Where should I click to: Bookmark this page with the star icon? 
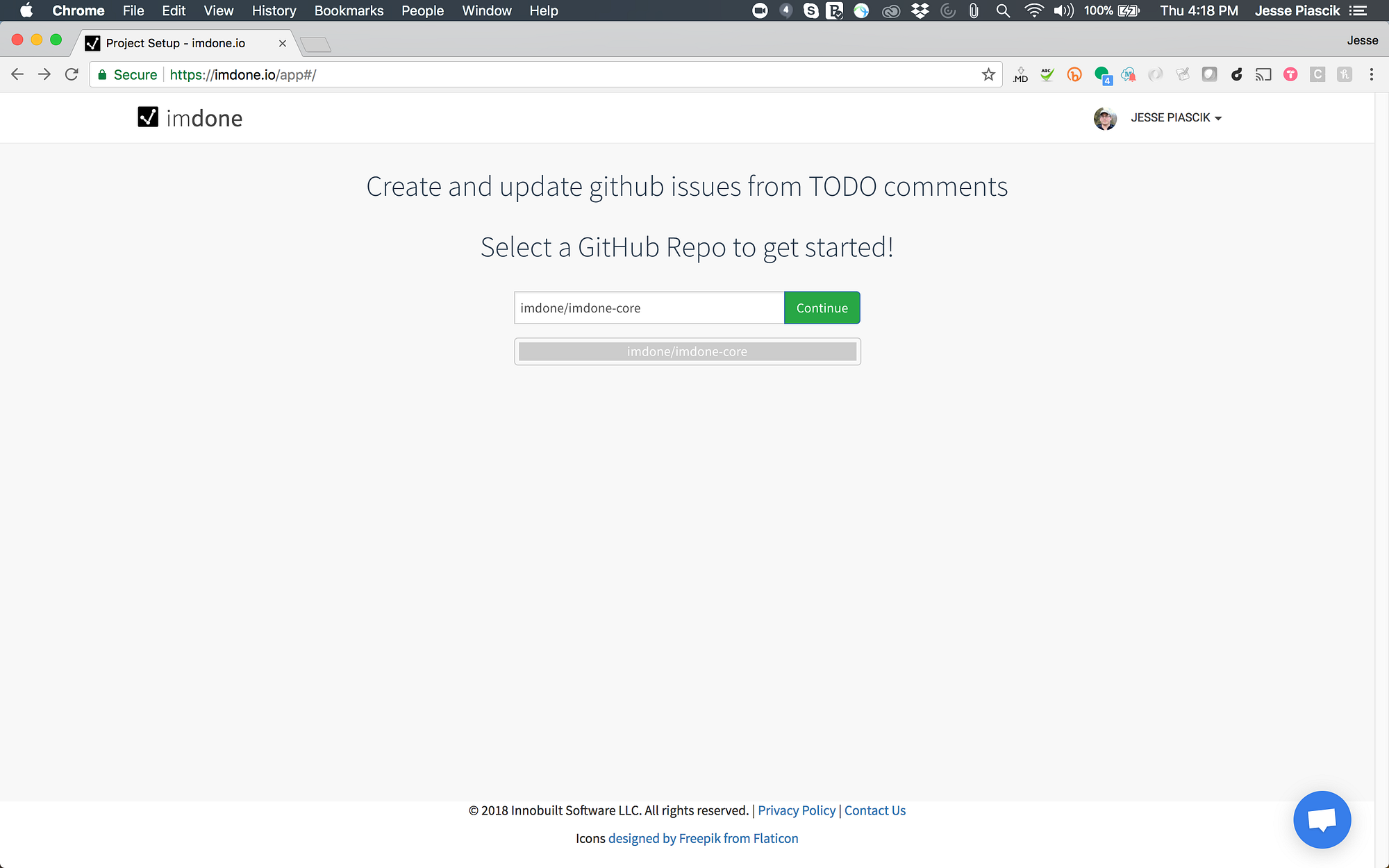coord(988,74)
